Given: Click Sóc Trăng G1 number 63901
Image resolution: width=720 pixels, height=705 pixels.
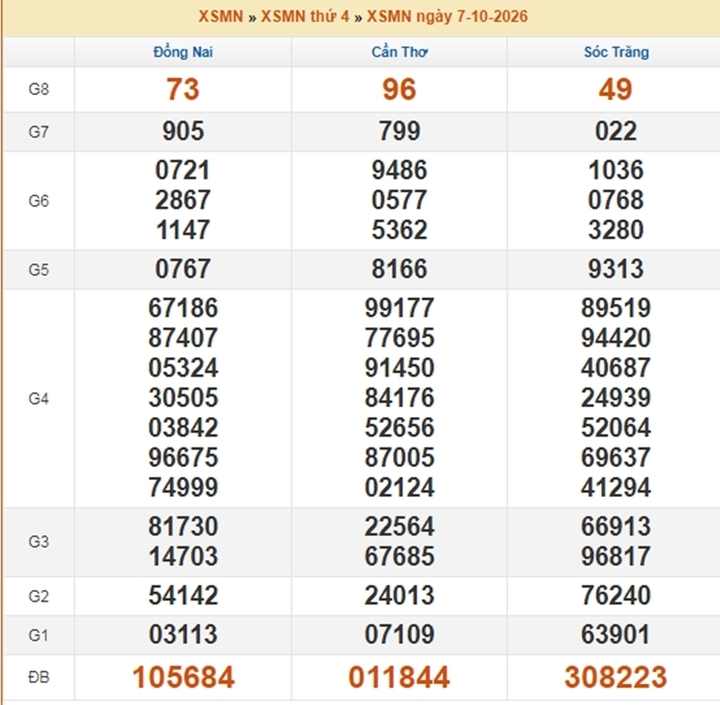Looking at the screenshot, I should (x=616, y=634).
